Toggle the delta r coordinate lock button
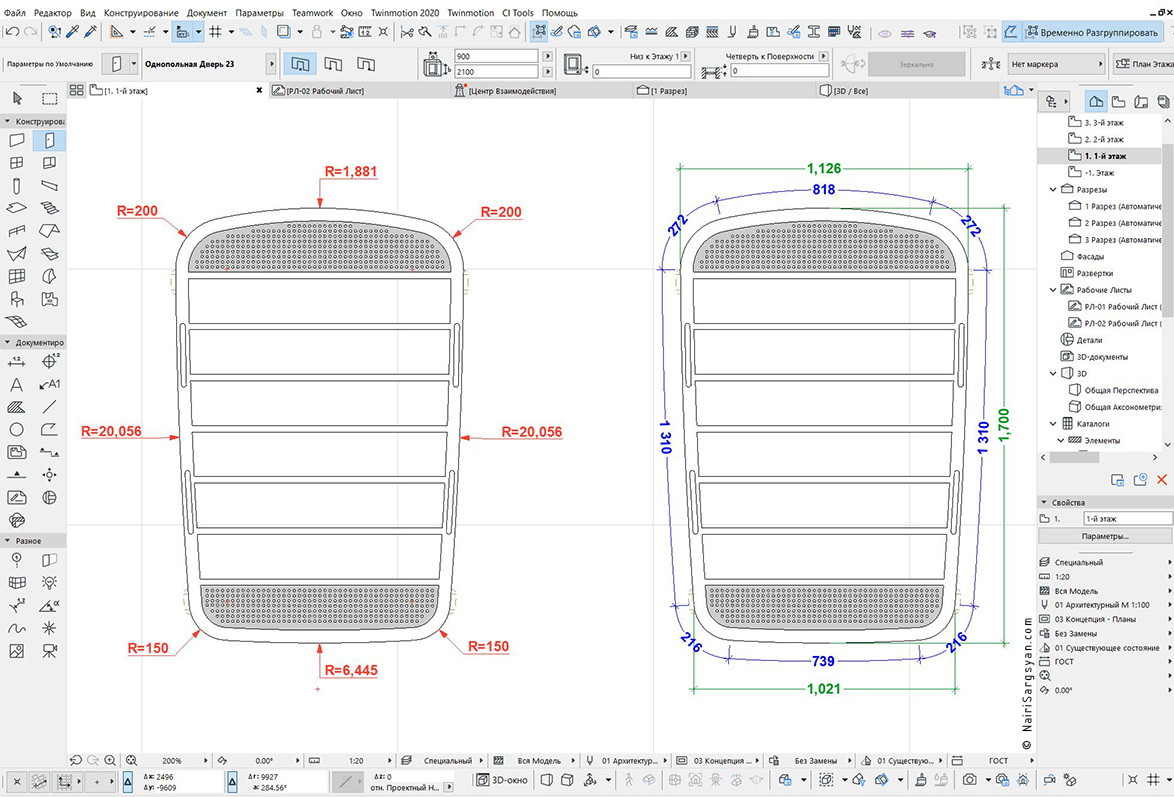Screen dimensions: 1174x797 coord(232,781)
